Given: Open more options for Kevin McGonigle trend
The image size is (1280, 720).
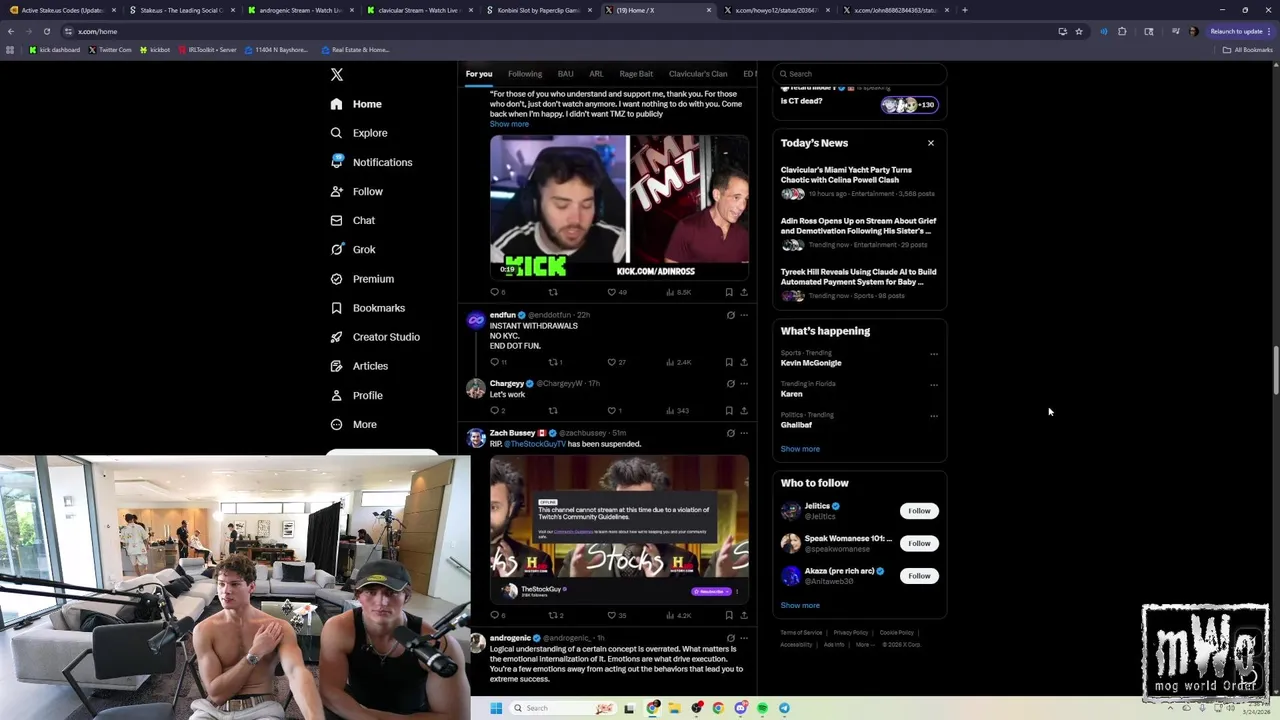Looking at the screenshot, I should point(934,354).
